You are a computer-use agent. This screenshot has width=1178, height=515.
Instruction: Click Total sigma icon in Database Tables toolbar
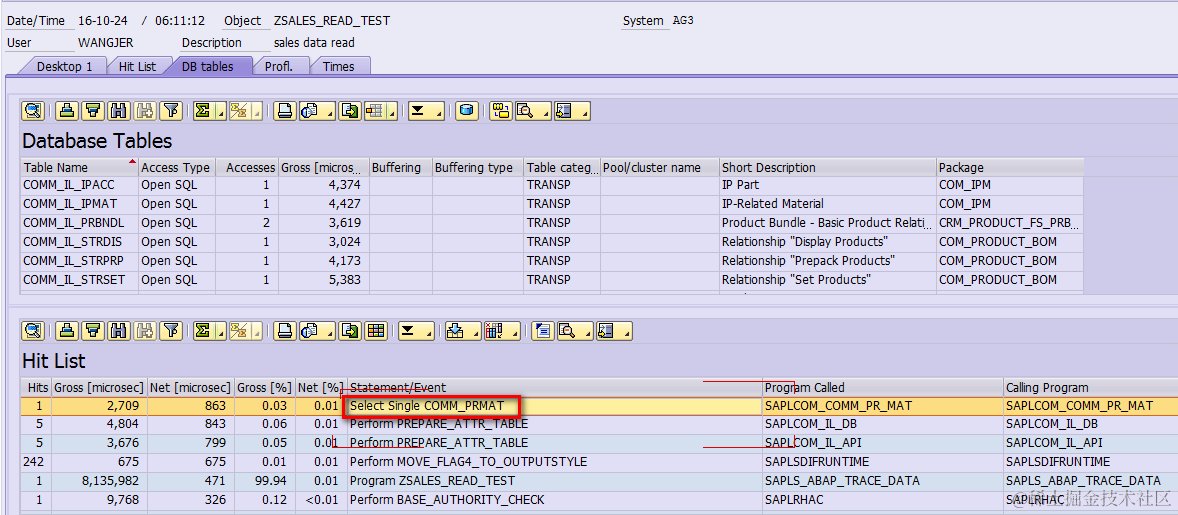click(201, 111)
